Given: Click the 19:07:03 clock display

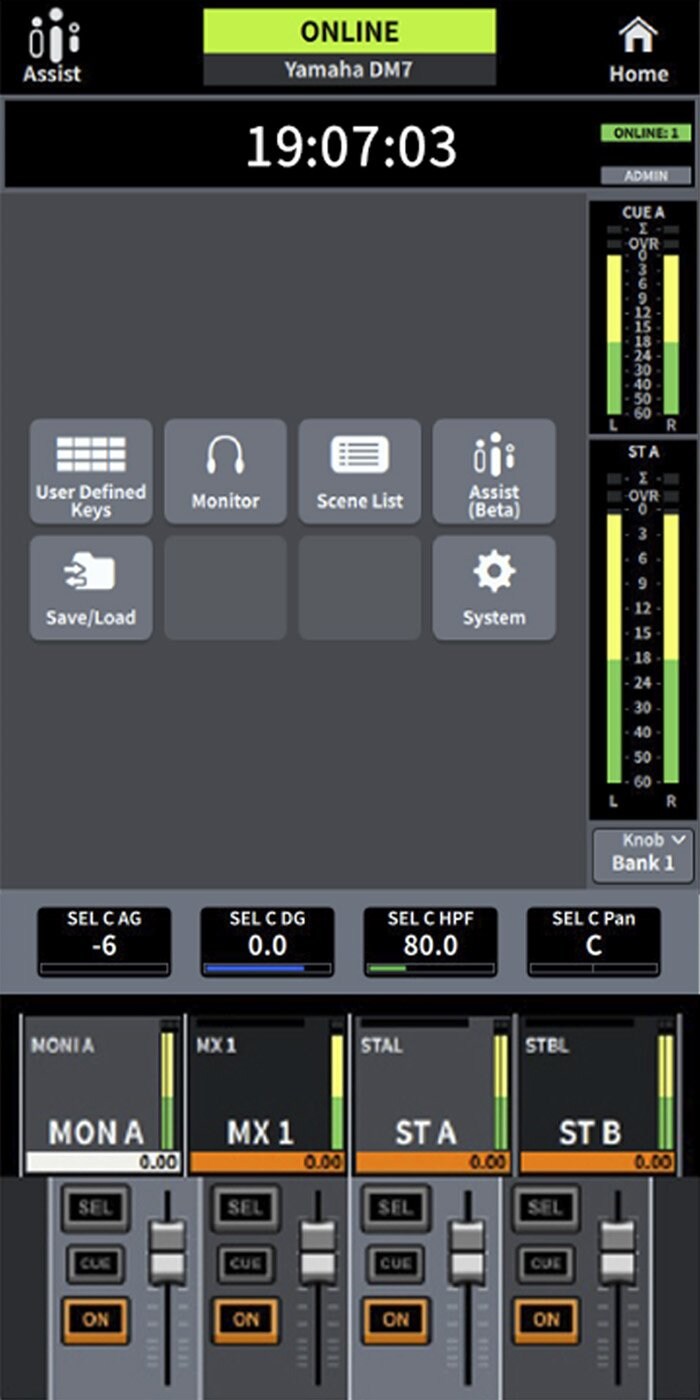Looking at the screenshot, I should coord(351,147).
